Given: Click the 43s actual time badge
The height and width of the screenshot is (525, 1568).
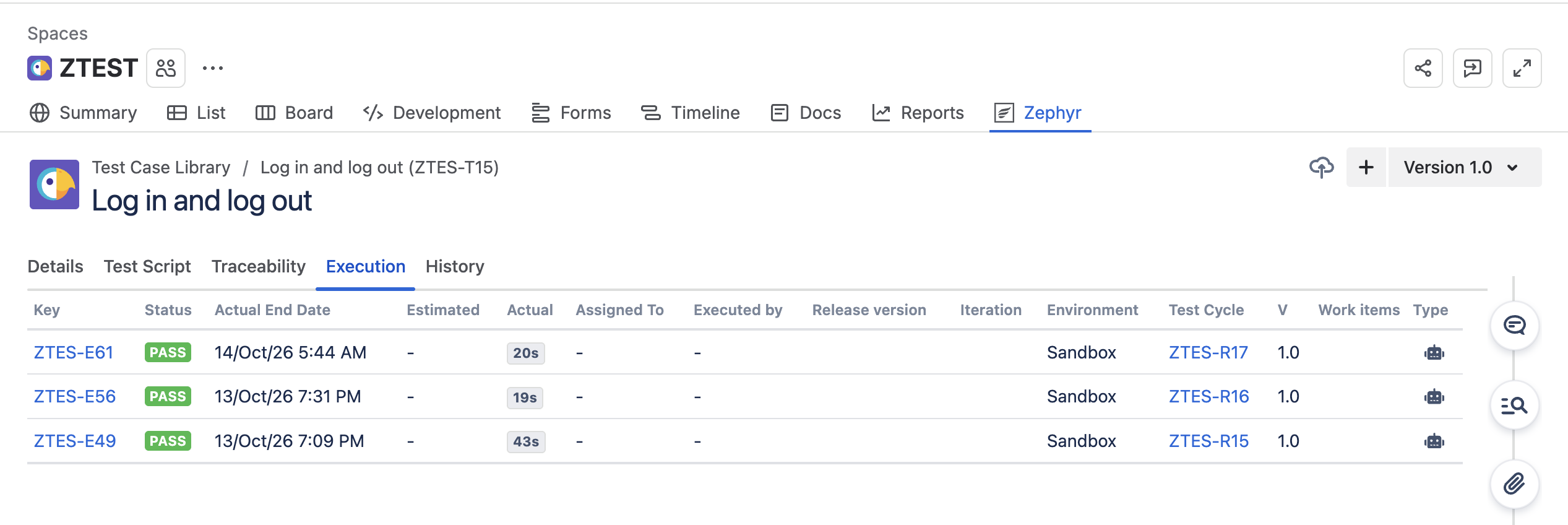Looking at the screenshot, I should pos(526,442).
